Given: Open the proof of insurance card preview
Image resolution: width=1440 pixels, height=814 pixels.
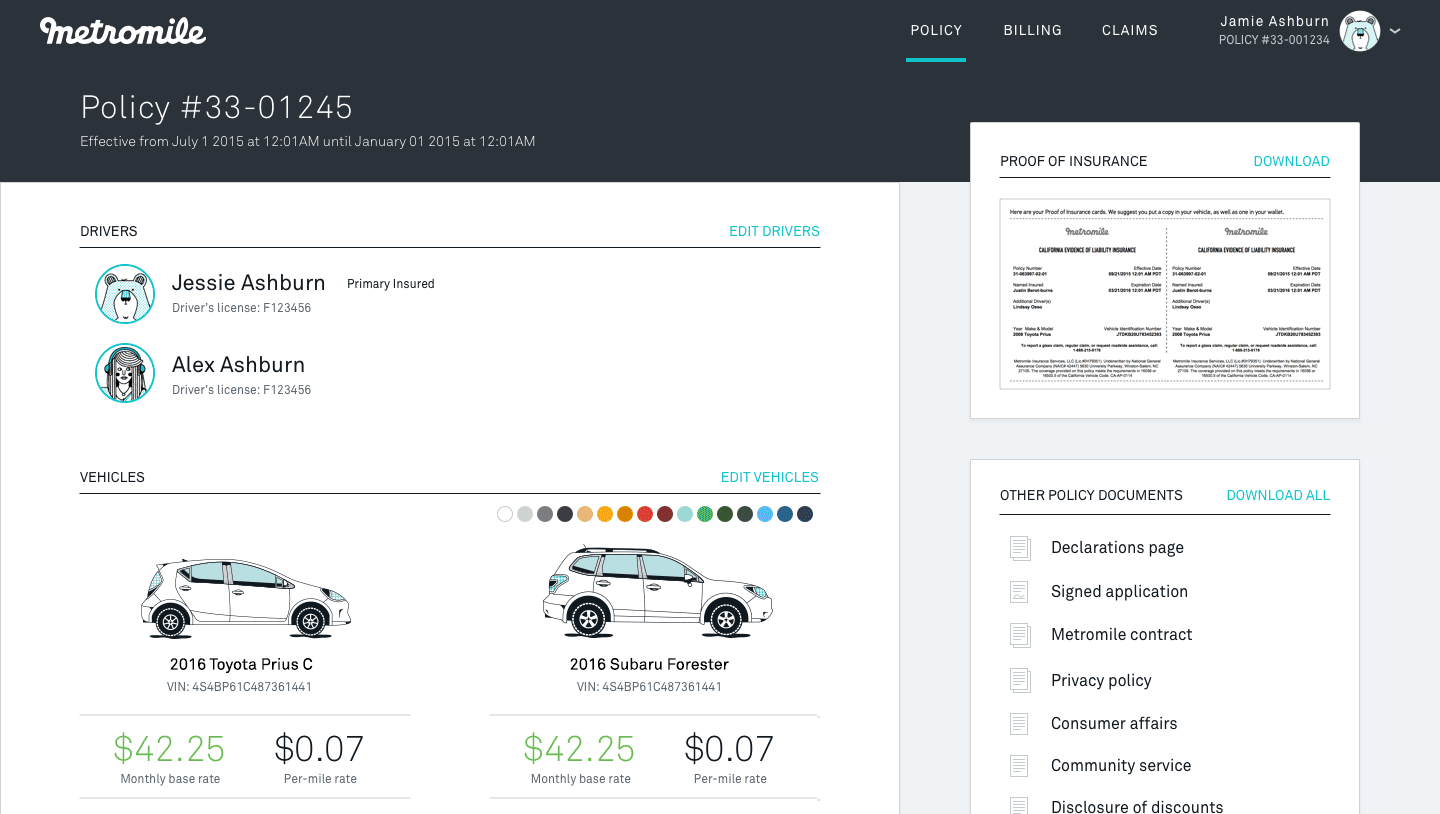Looking at the screenshot, I should click(x=1165, y=294).
